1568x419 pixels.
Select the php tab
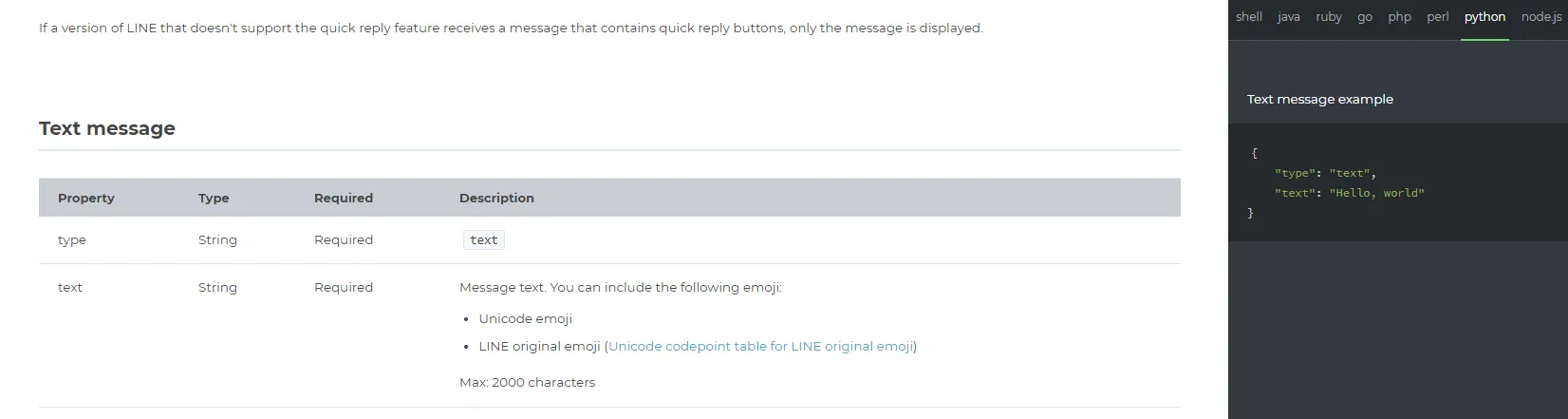click(1399, 17)
